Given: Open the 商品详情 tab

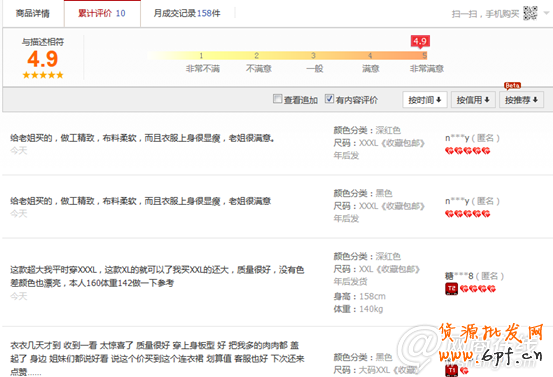Looking at the screenshot, I should (33, 13).
